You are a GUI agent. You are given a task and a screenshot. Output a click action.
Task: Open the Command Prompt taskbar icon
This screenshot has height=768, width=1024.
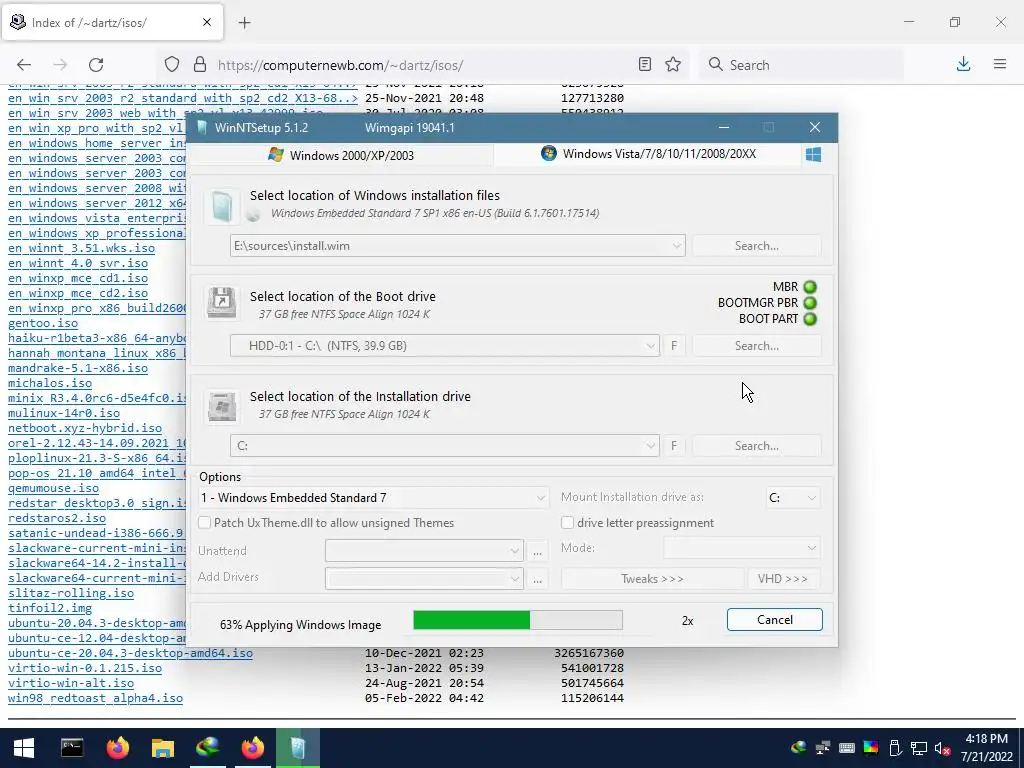click(x=72, y=748)
